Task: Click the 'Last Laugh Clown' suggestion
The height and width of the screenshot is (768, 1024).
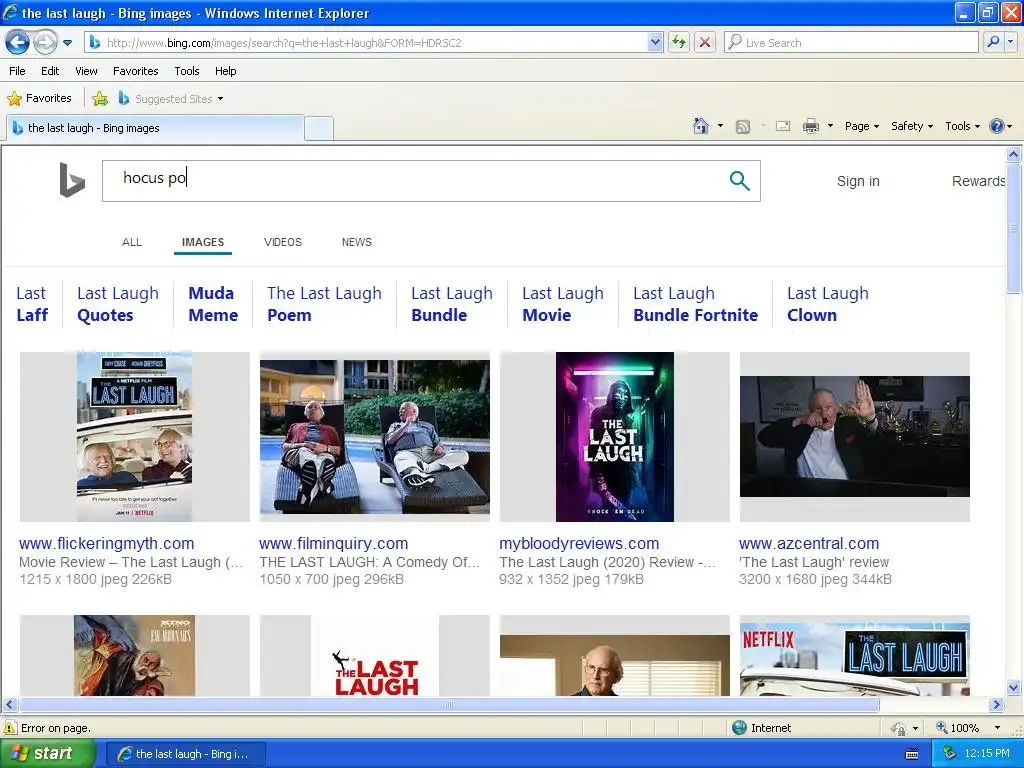Action: coord(827,304)
